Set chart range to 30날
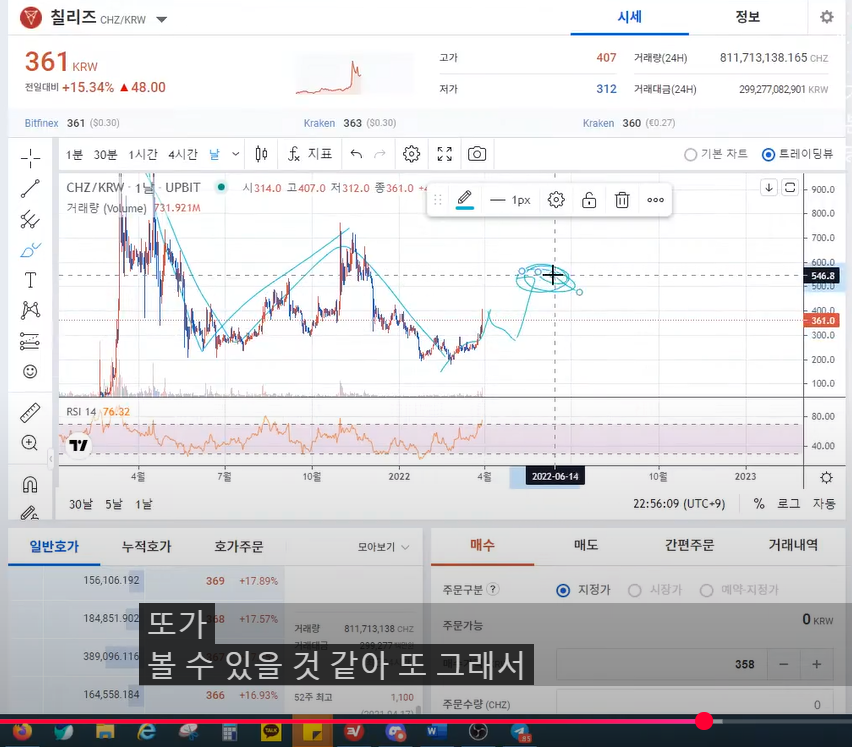Screen dimensions: 852x747 click(x=80, y=505)
